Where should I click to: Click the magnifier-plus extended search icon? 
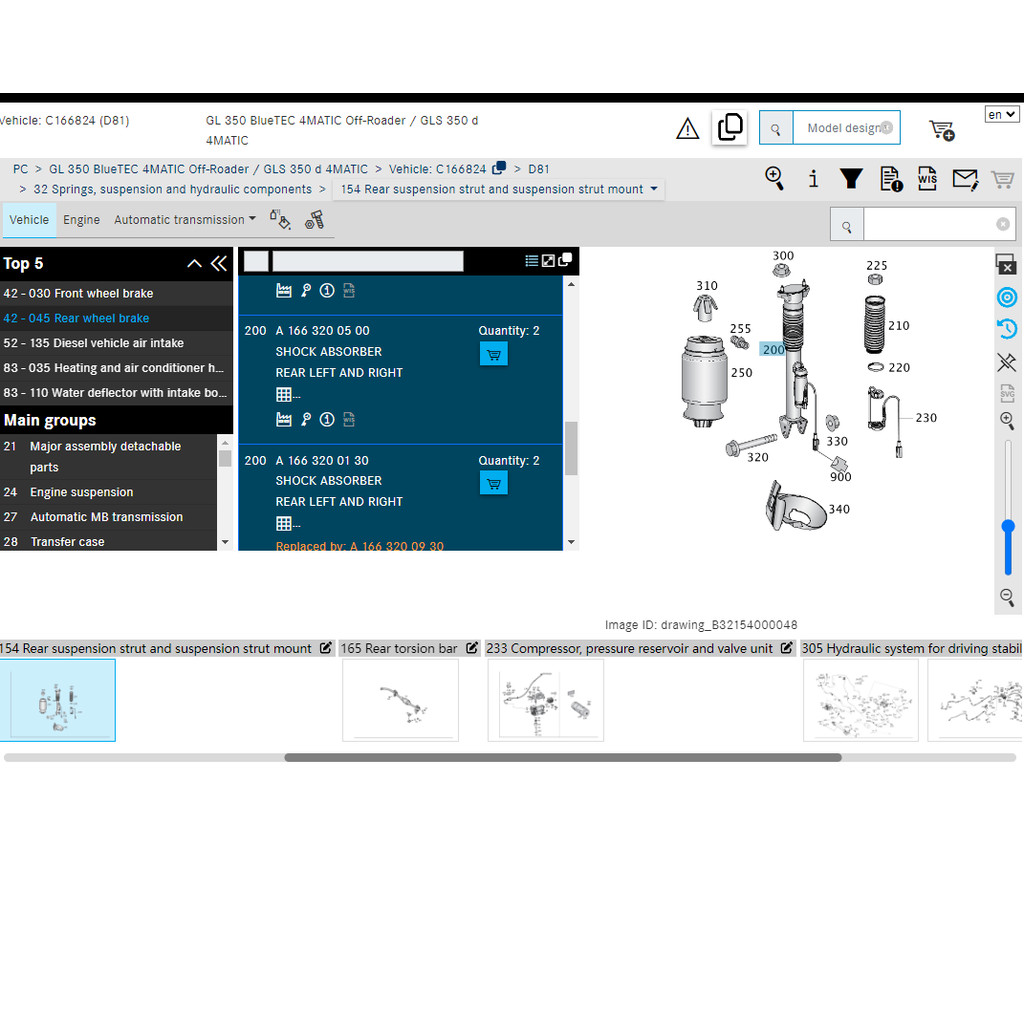tap(775, 178)
